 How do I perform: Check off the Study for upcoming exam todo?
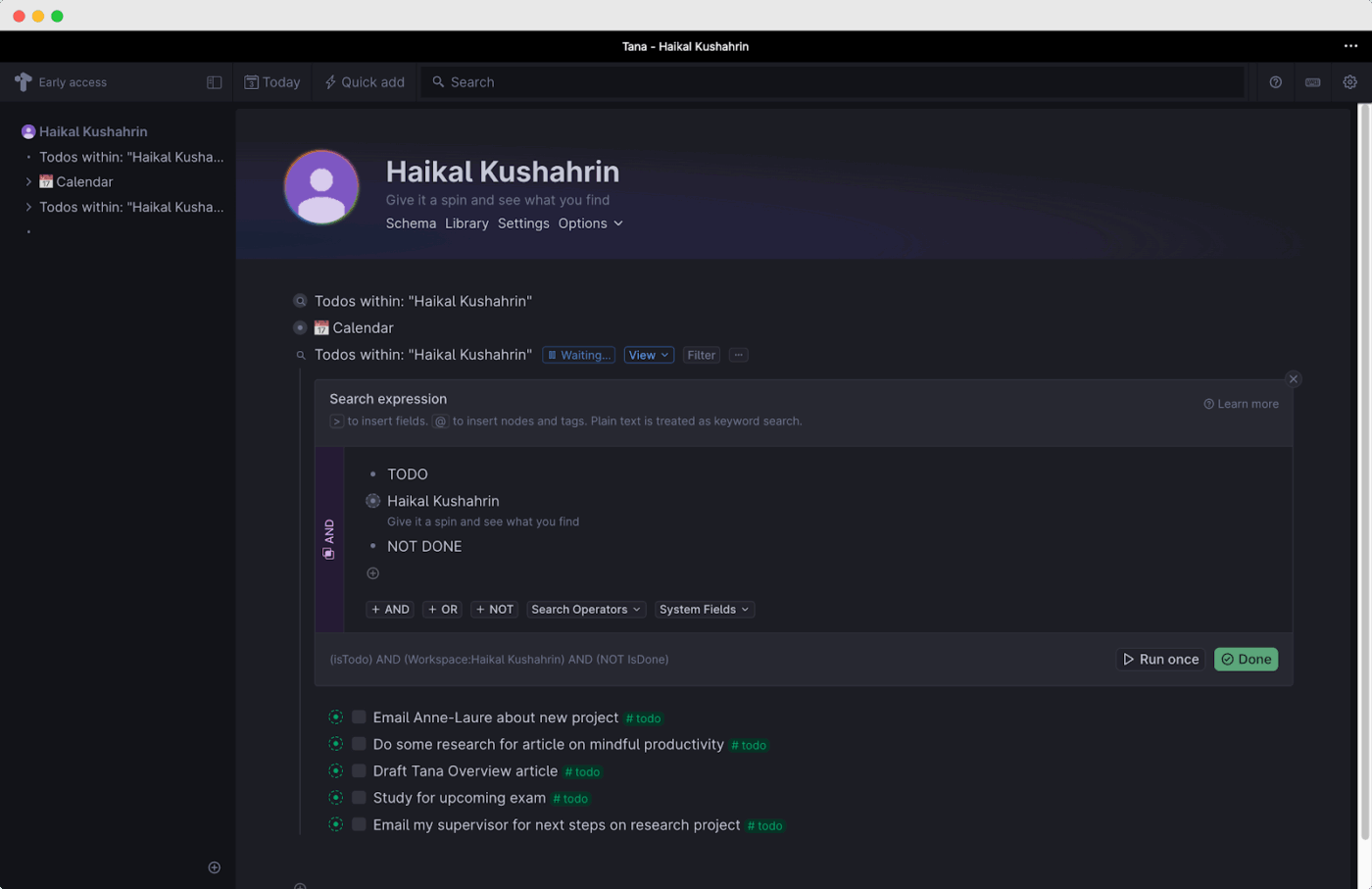[x=358, y=797]
